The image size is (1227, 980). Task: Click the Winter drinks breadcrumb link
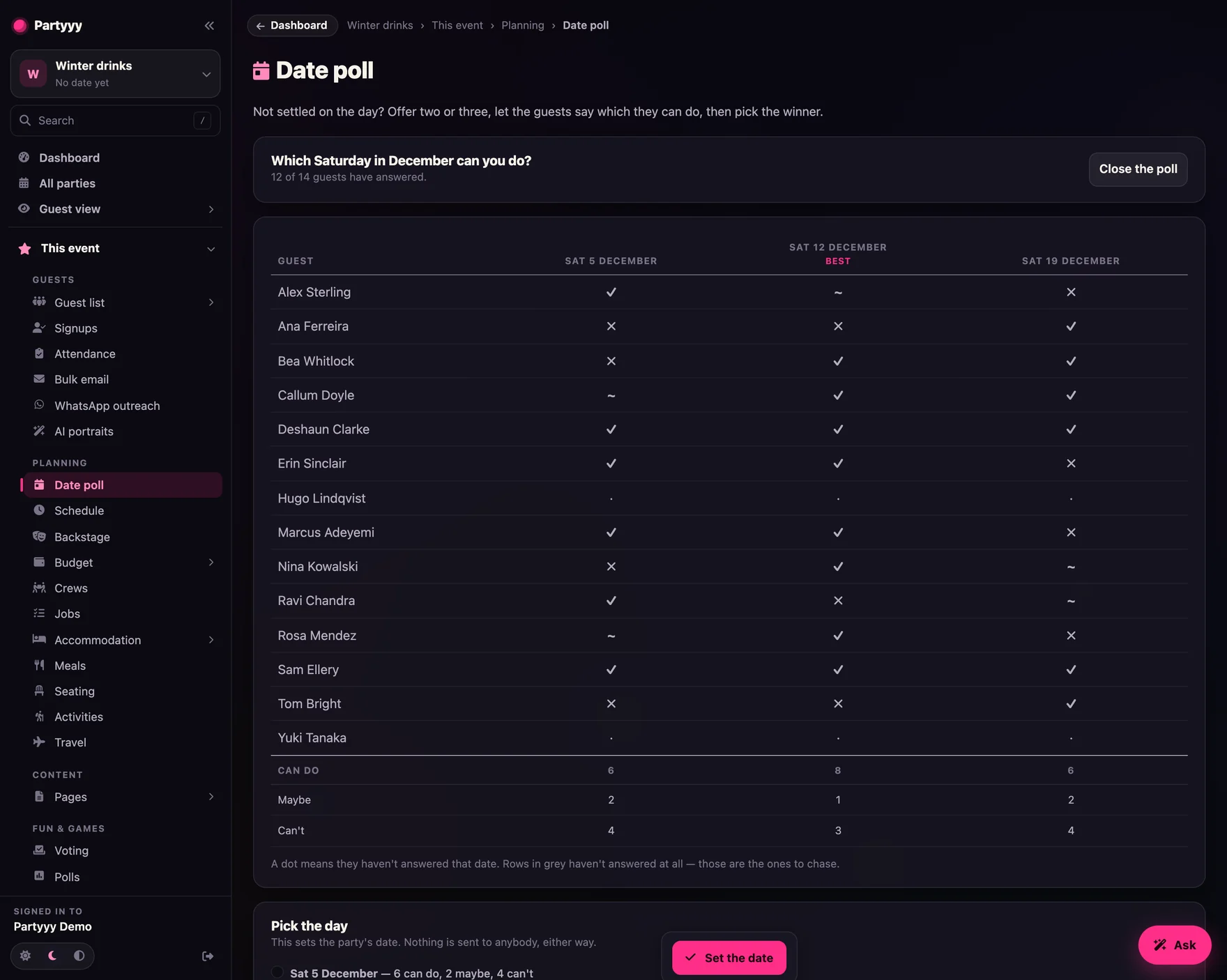point(380,25)
